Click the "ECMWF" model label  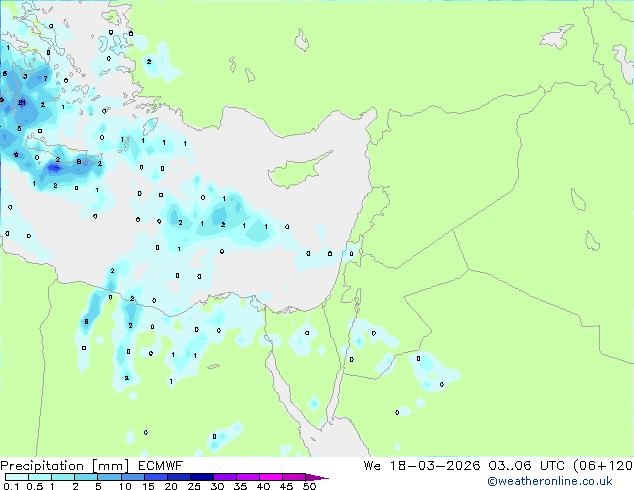pos(161,466)
